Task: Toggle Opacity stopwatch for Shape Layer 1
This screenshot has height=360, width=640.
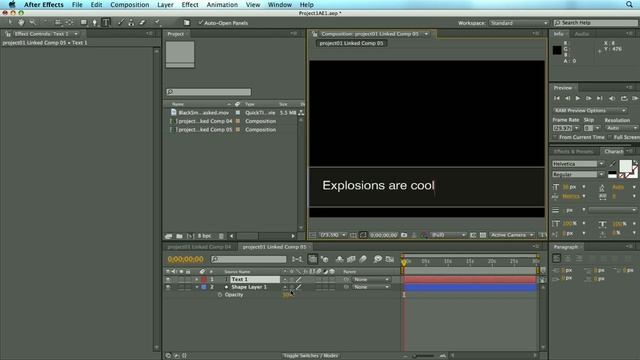Action: [220, 295]
